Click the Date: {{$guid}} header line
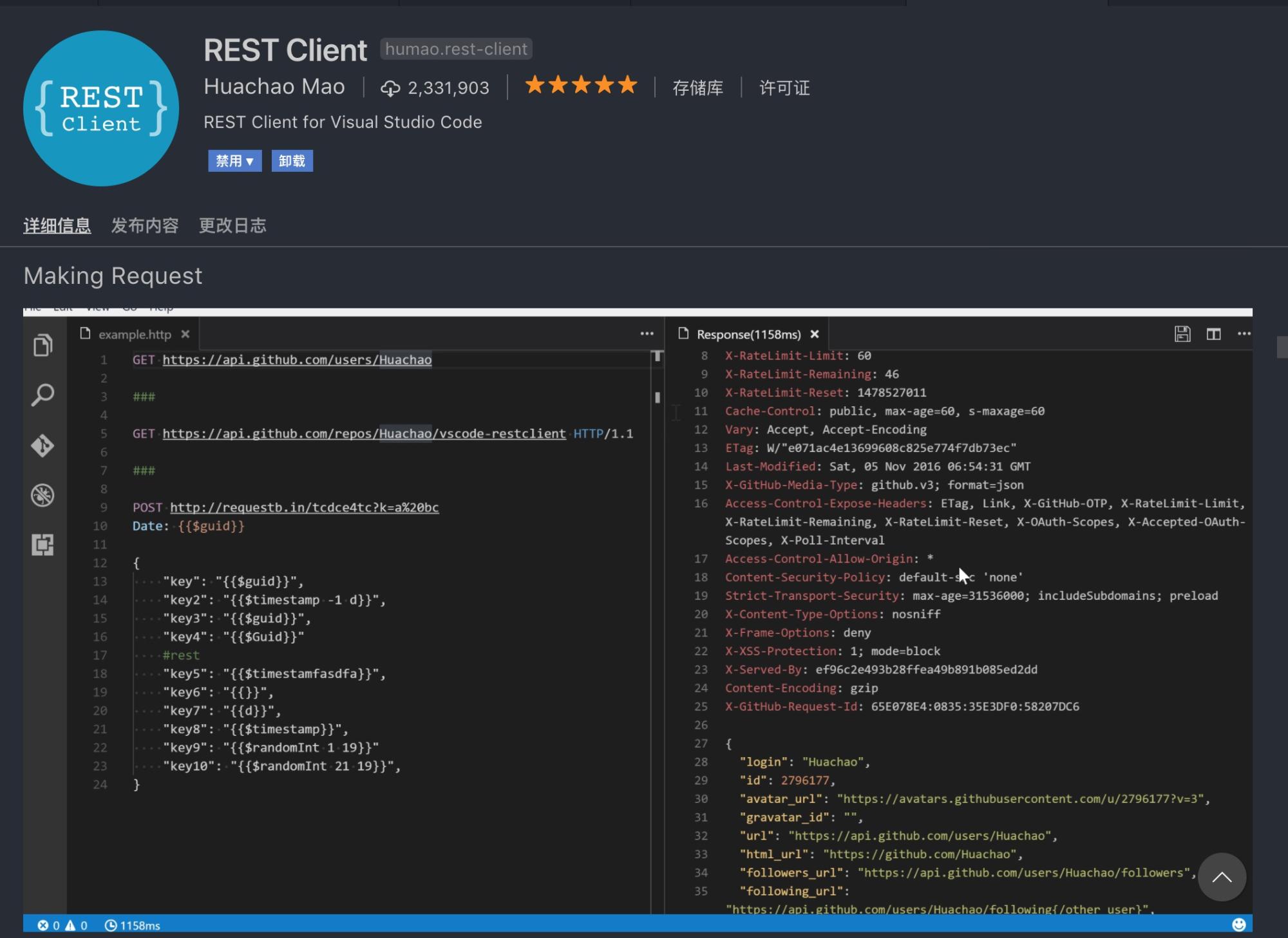This screenshot has height=938, width=1288. [188, 526]
